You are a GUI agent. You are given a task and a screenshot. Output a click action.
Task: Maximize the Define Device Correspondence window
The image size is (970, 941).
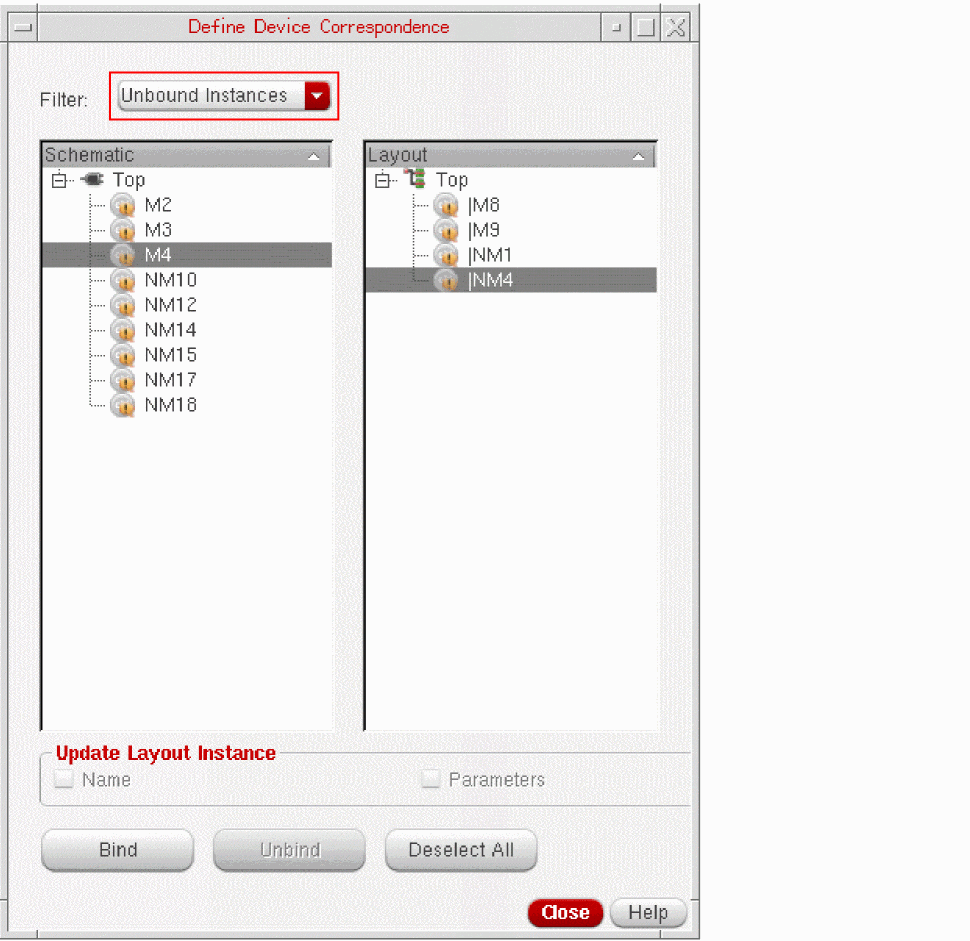(646, 27)
